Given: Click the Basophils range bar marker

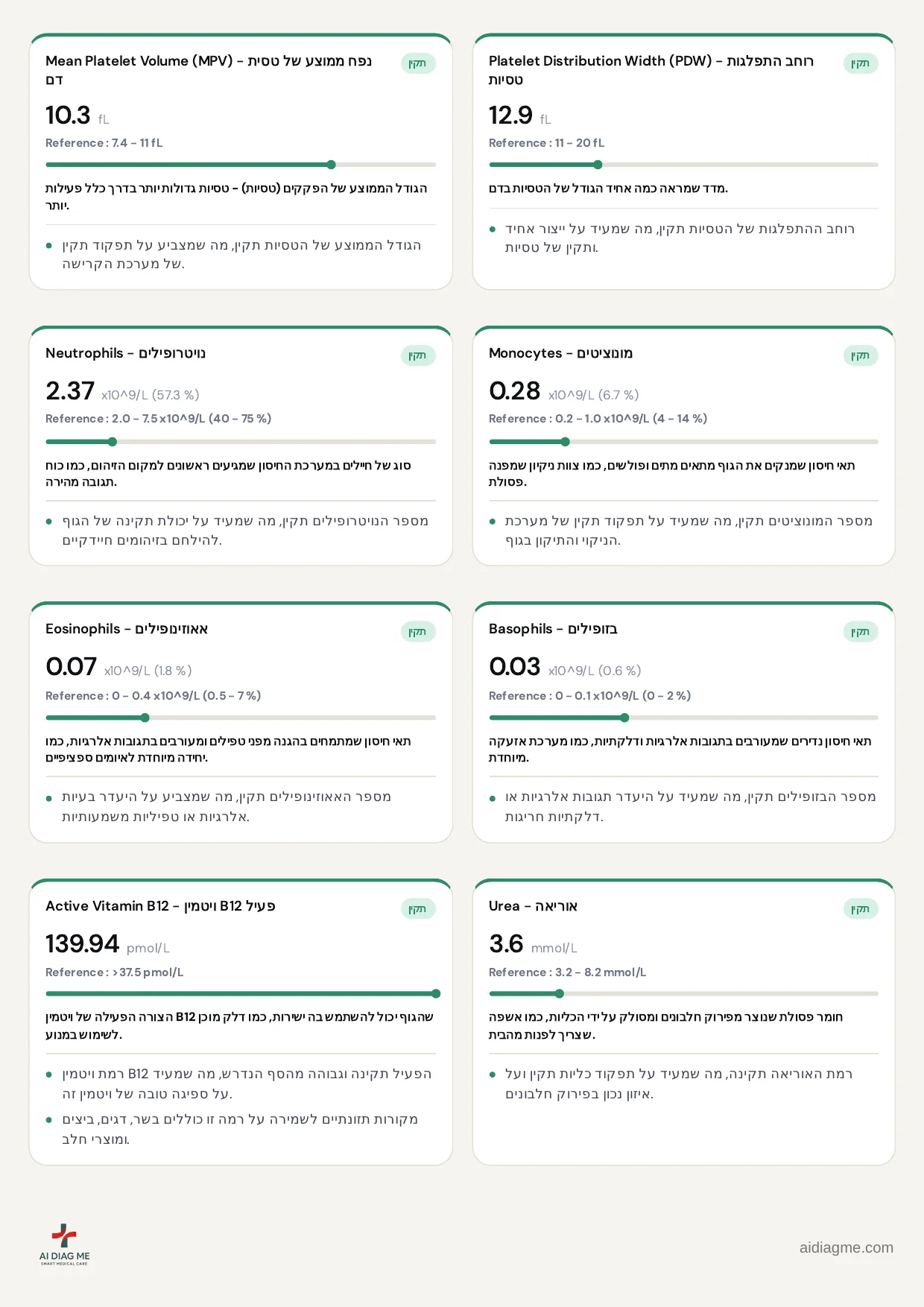Looking at the screenshot, I should pyautogui.click(x=624, y=718).
